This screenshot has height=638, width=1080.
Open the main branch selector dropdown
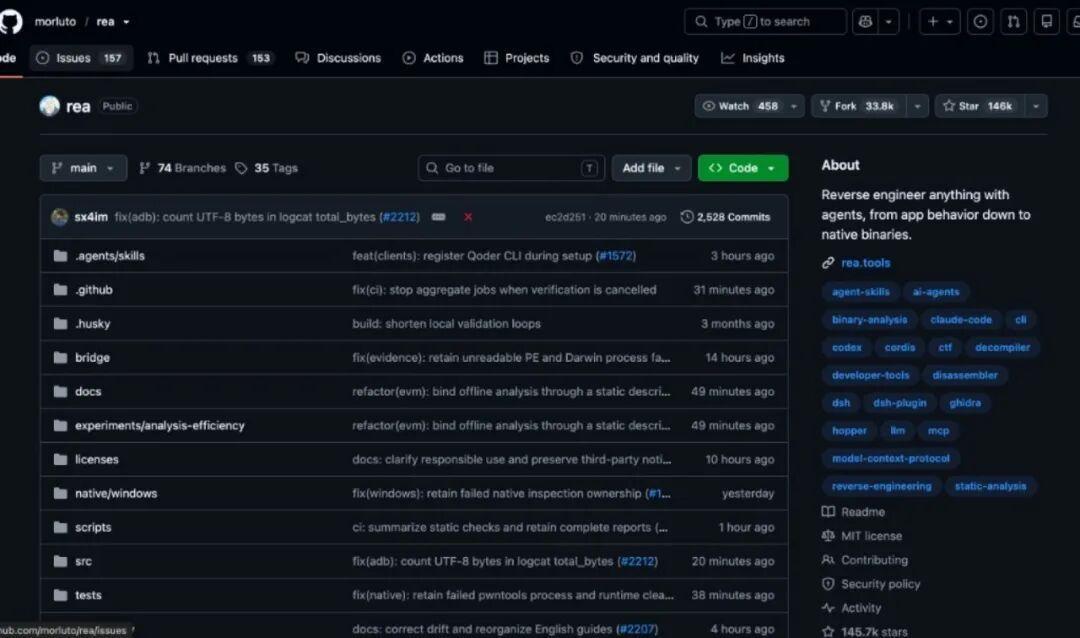[x=83, y=168]
